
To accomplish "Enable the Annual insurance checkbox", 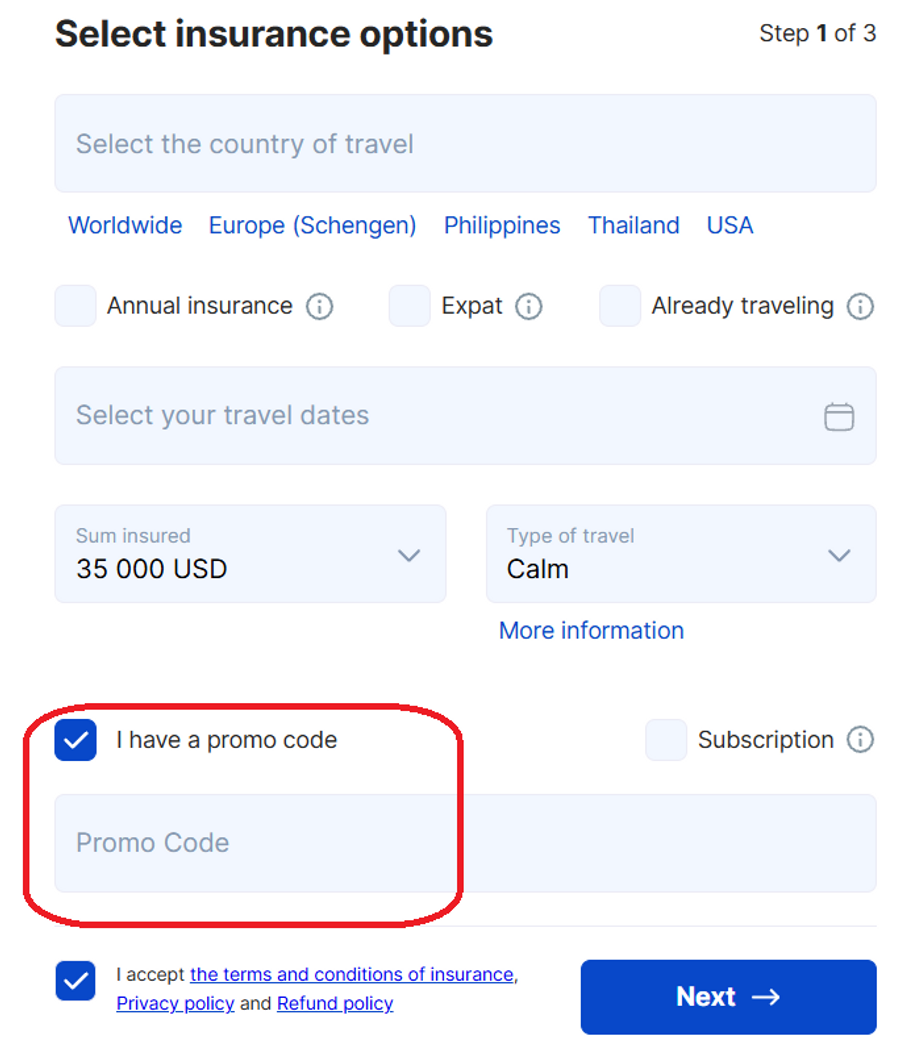I will [76, 306].
